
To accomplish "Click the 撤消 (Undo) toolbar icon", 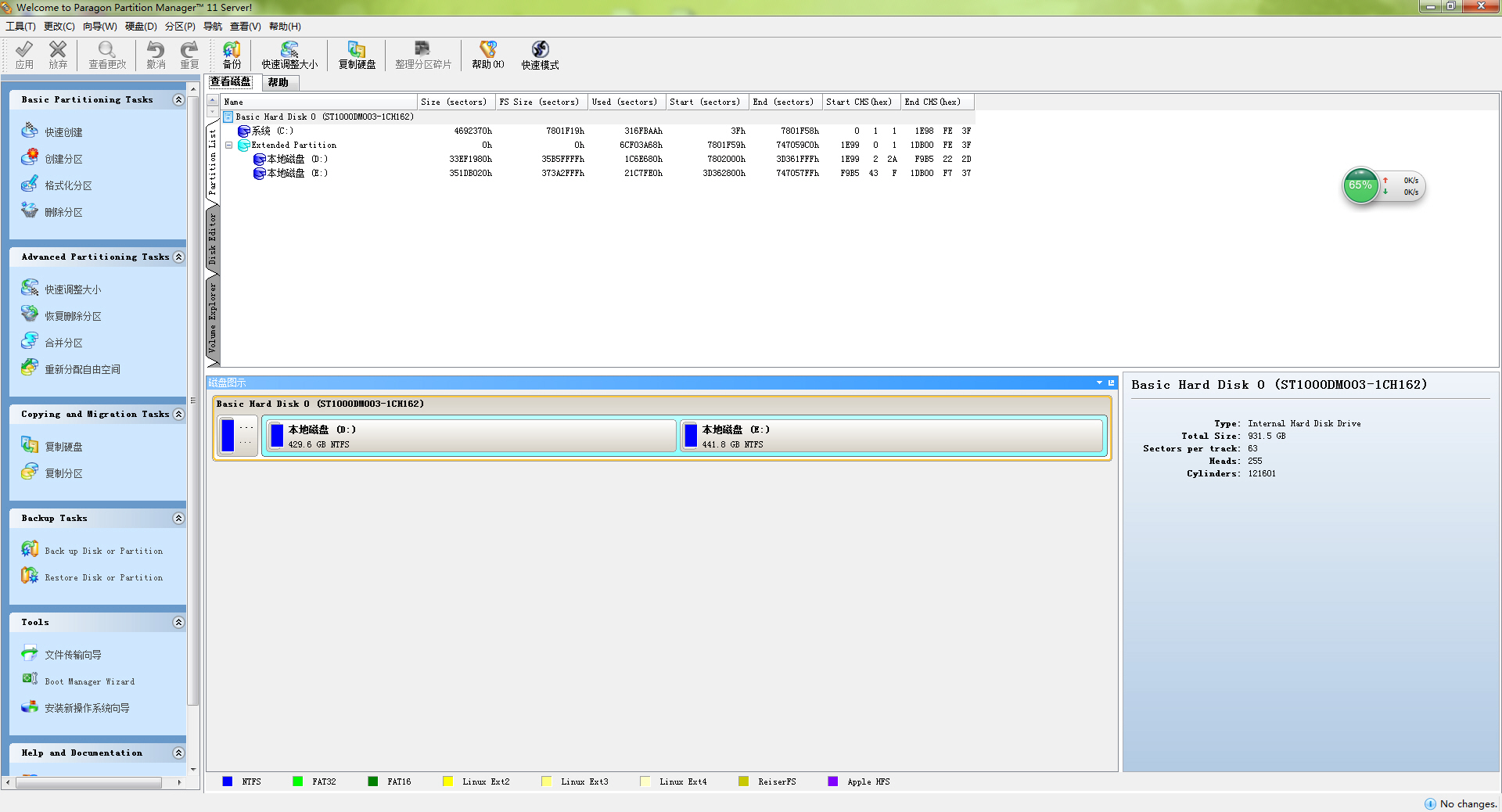I will [x=156, y=55].
